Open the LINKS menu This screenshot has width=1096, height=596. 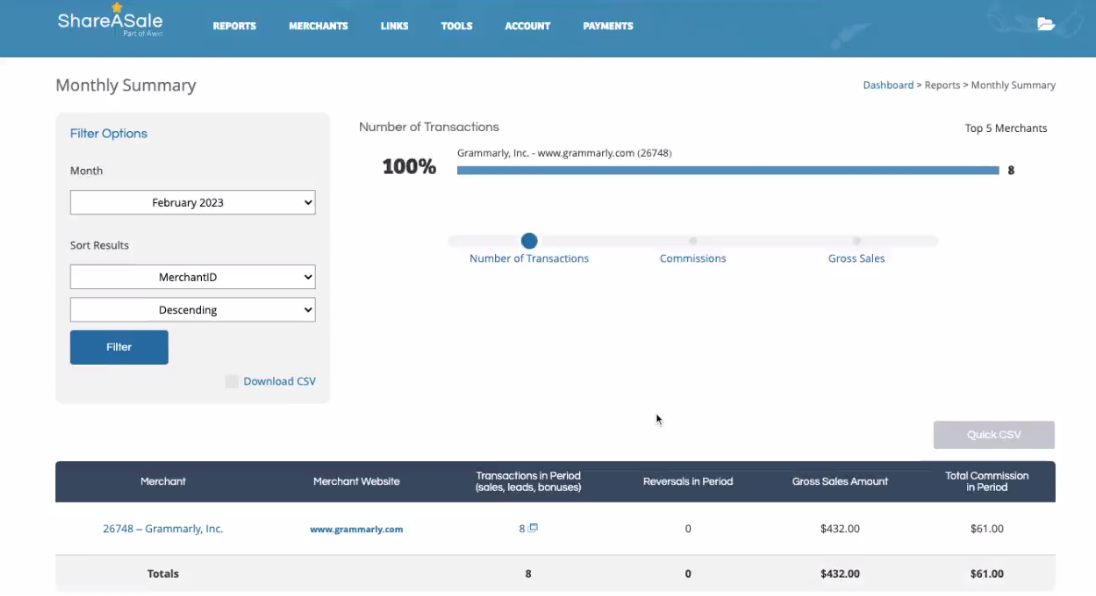point(394,26)
